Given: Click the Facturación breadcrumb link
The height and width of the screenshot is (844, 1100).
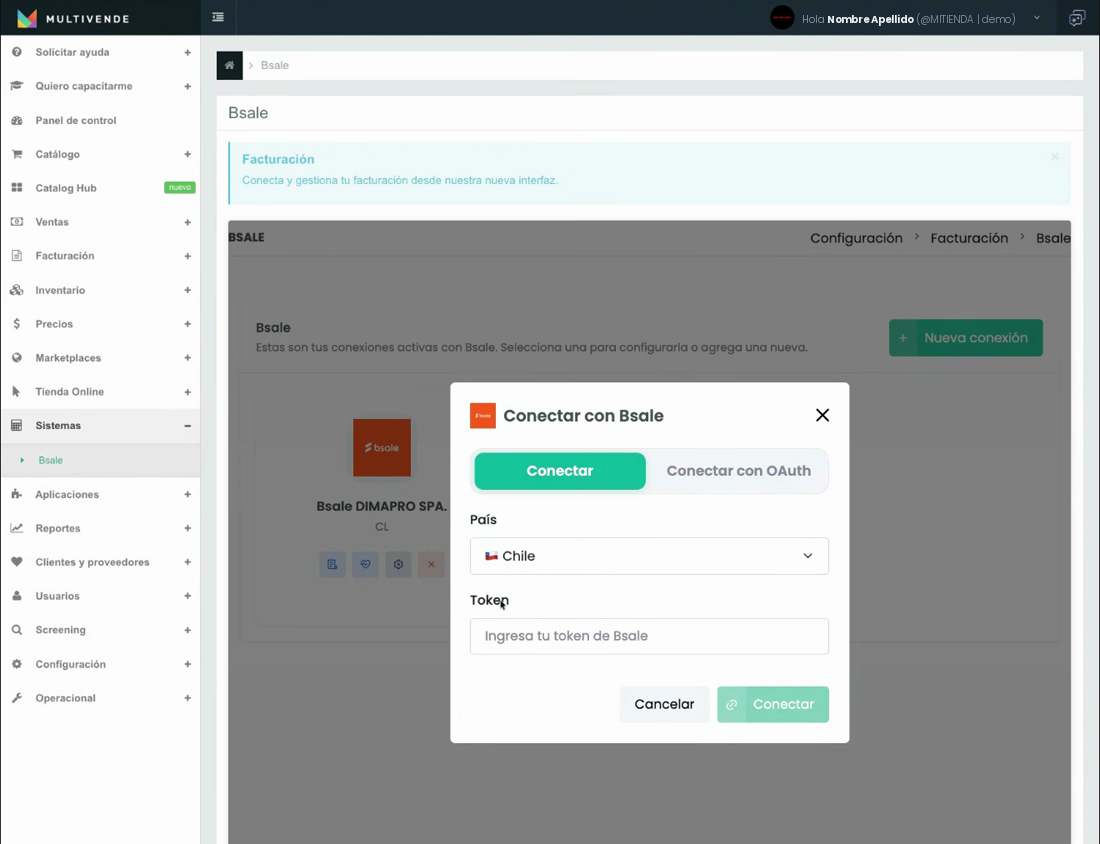Looking at the screenshot, I should coord(969,238).
